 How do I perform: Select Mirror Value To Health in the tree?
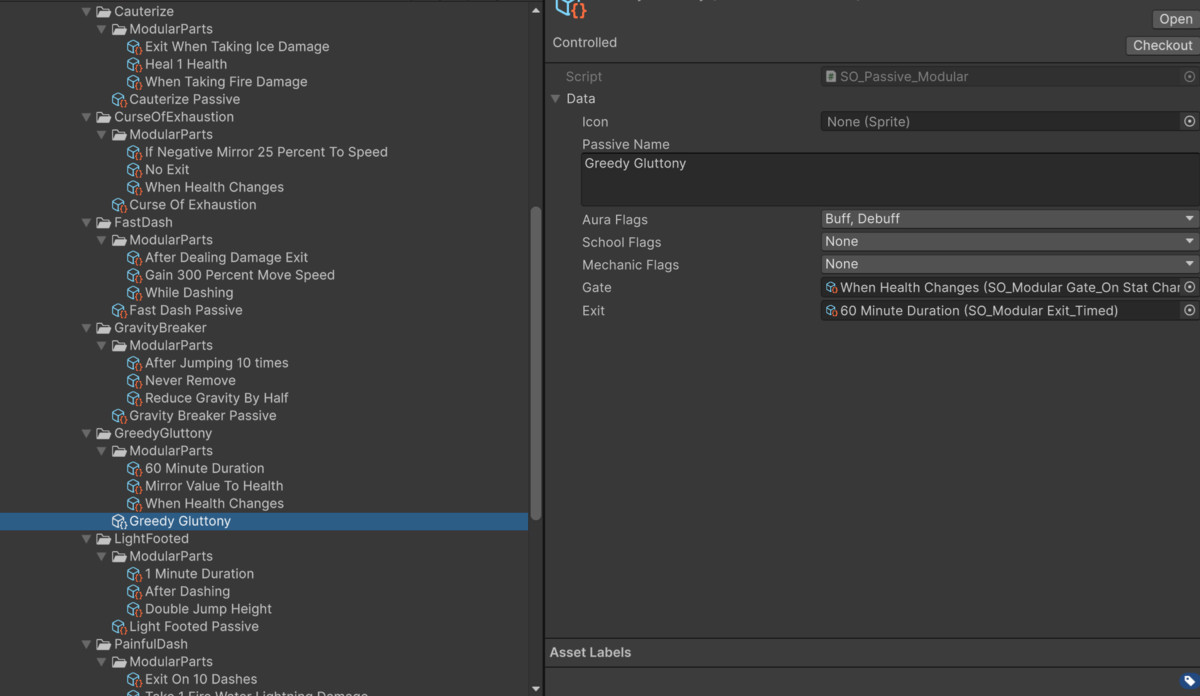pos(214,486)
